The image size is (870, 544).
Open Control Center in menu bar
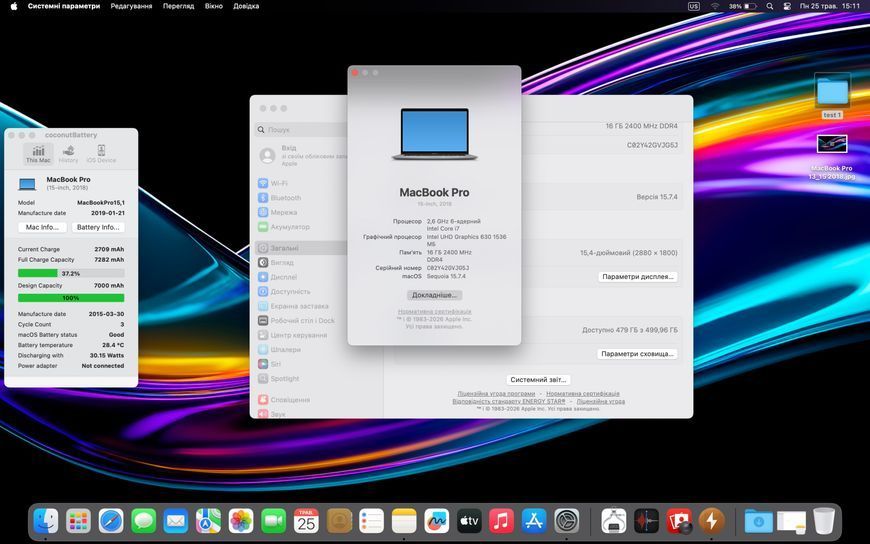click(x=787, y=6)
